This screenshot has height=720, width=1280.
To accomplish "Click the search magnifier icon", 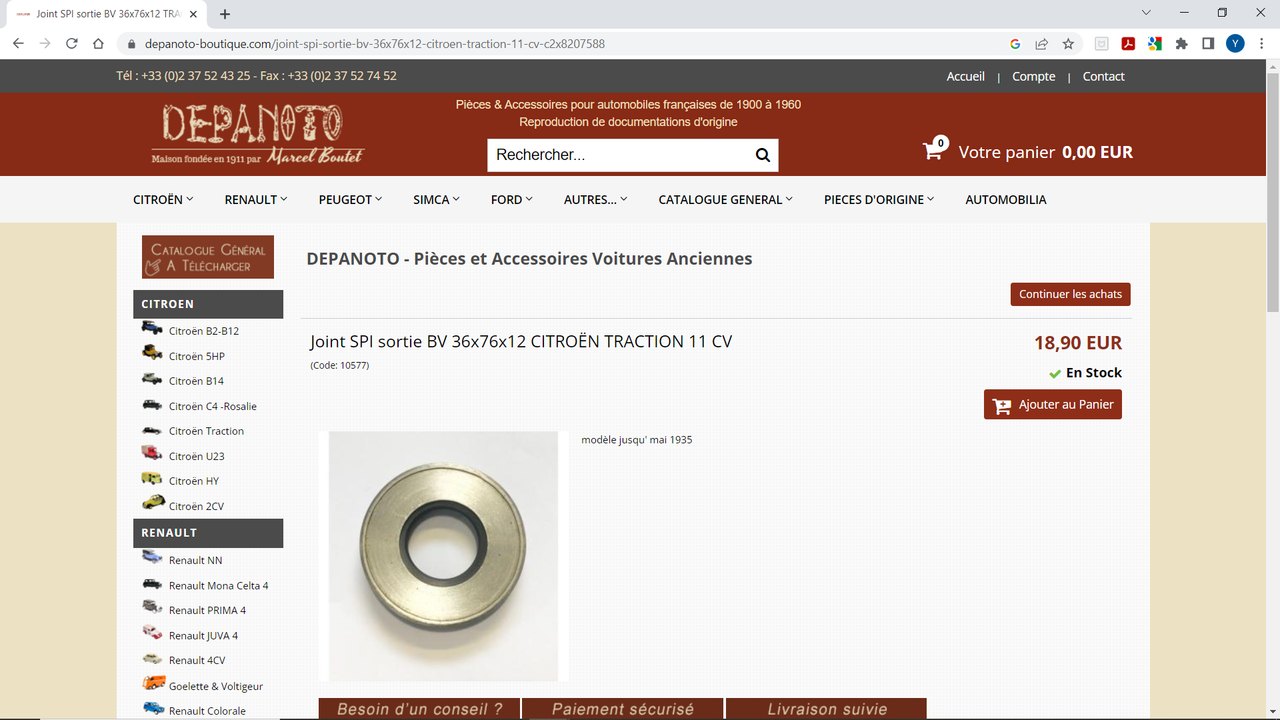I will click(762, 155).
